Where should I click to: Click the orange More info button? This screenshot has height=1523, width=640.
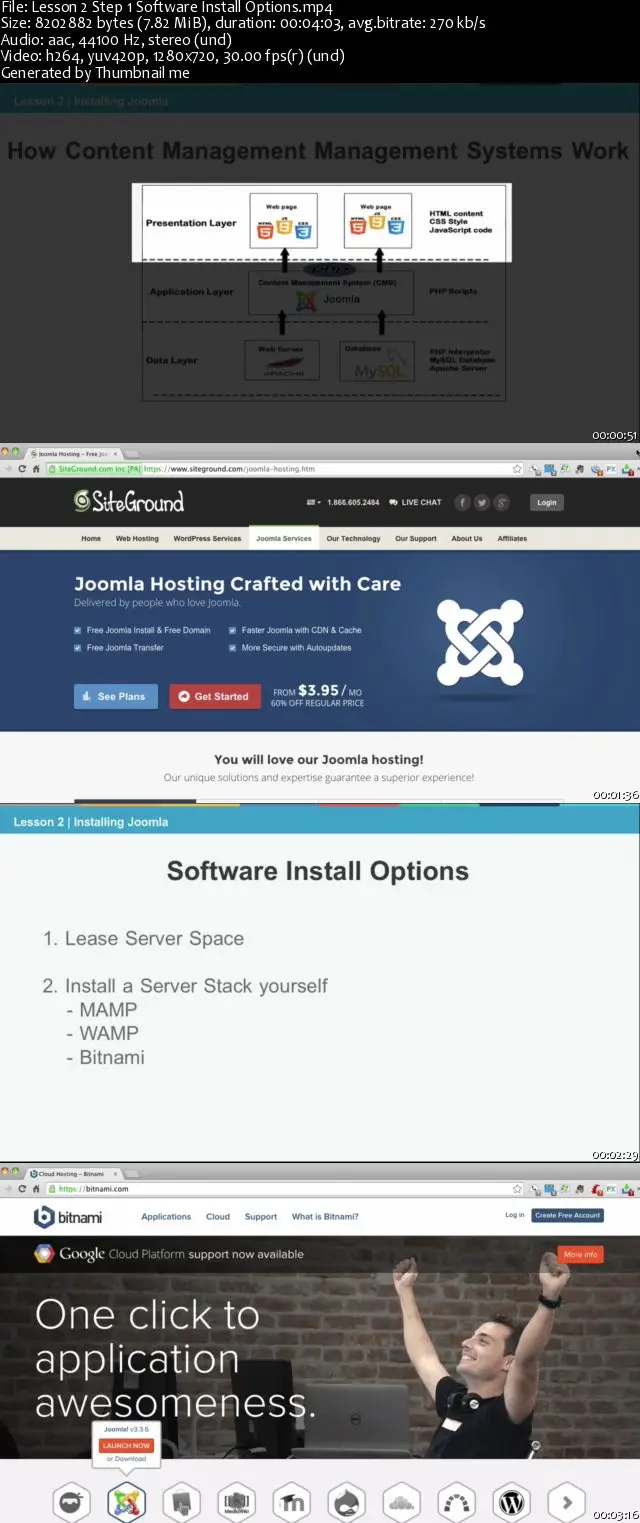[x=580, y=1254]
